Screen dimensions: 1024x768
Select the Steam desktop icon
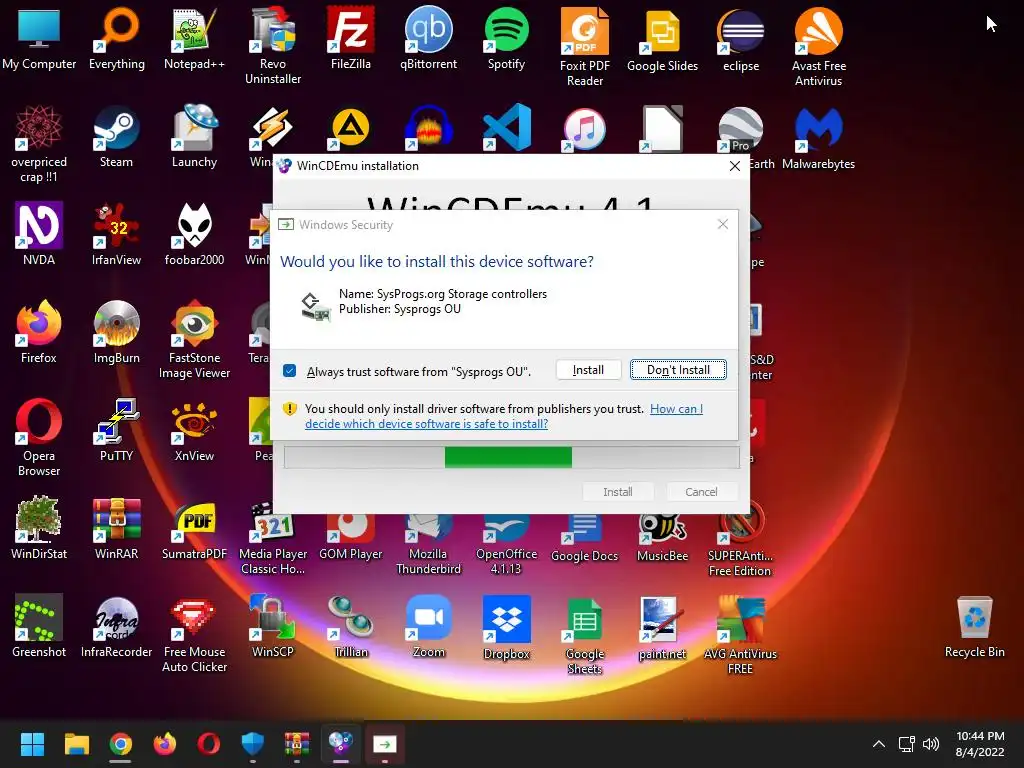pos(116,137)
